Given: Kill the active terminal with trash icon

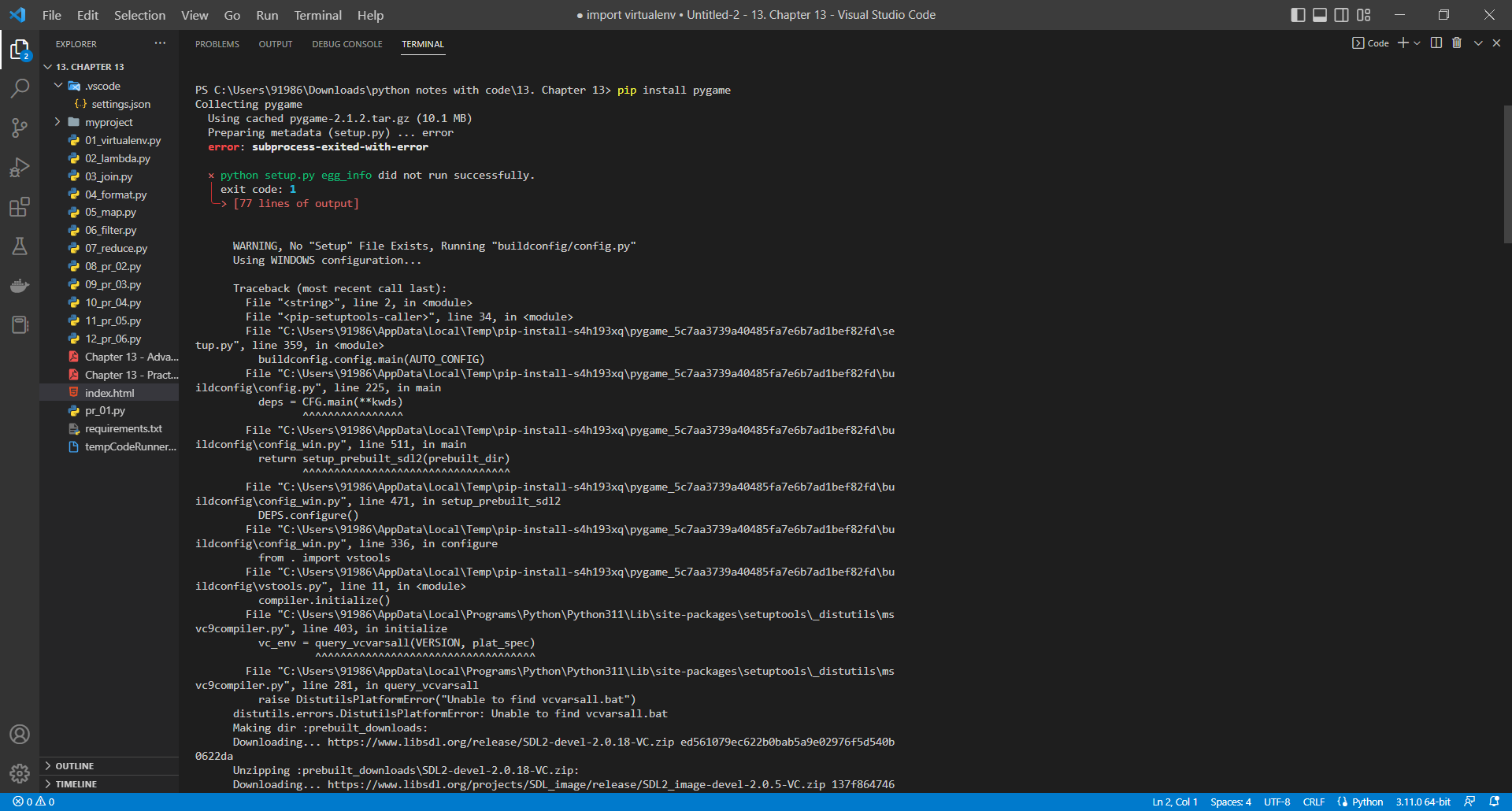Looking at the screenshot, I should point(1456,43).
